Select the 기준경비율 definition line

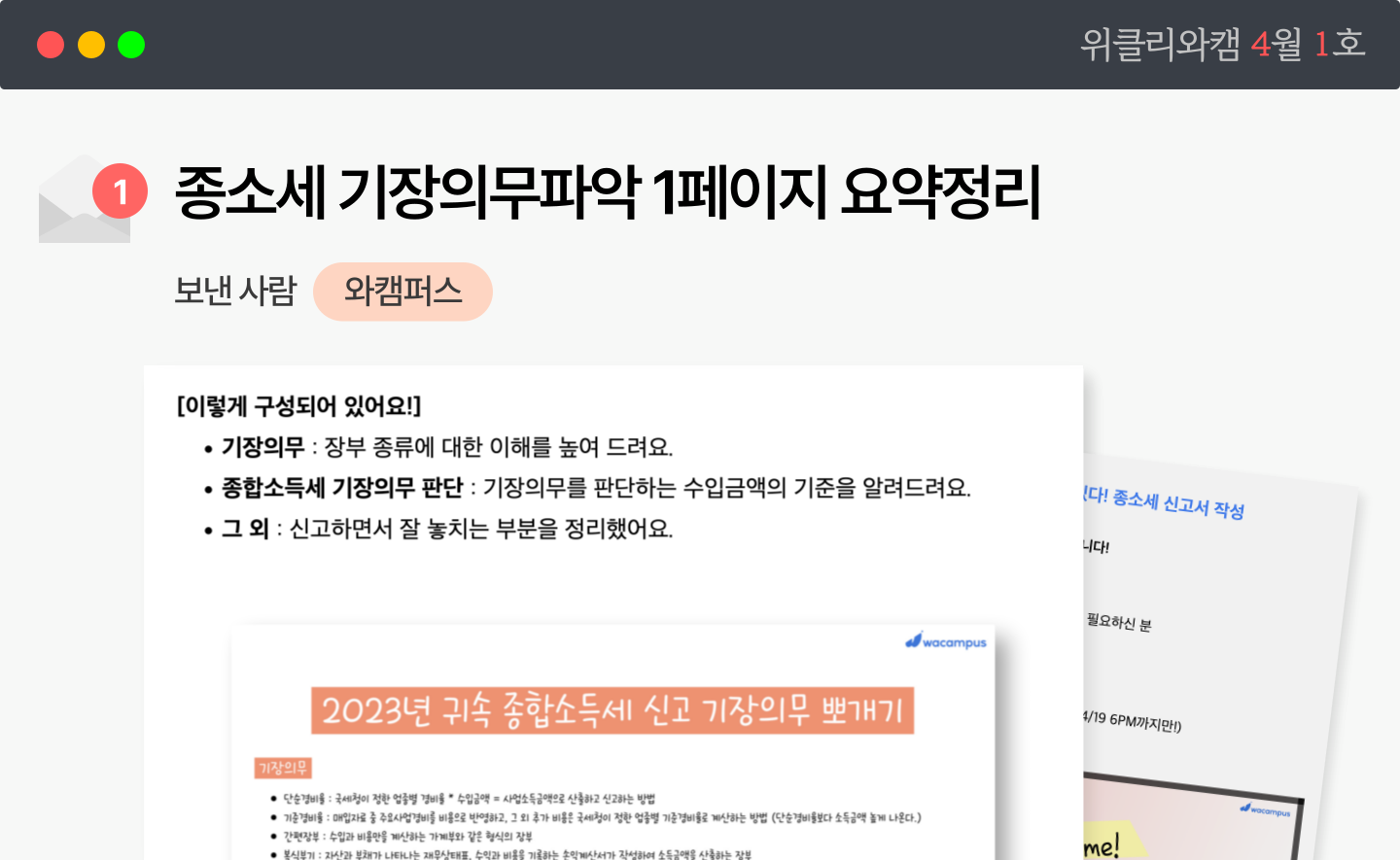click(596, 818)
